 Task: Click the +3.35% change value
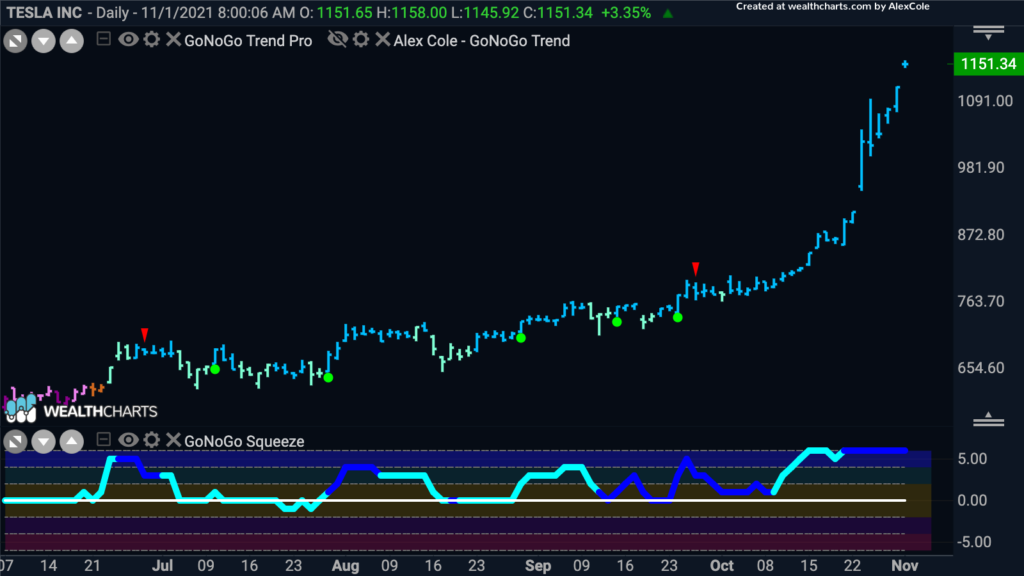point(626,12)
